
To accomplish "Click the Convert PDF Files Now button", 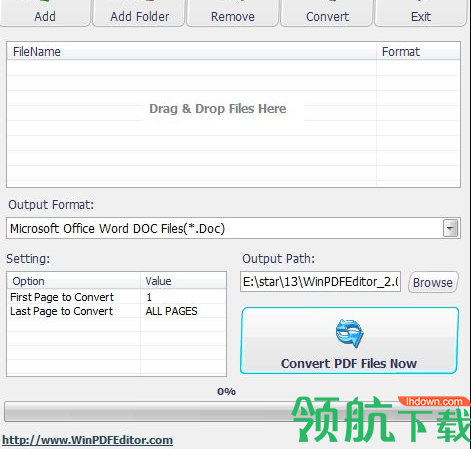I will coord(349,340).
